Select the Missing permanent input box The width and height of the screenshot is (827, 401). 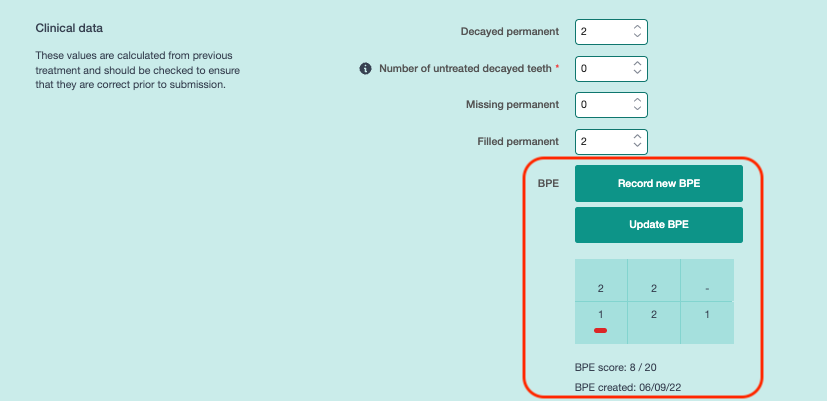coord(602,105)
